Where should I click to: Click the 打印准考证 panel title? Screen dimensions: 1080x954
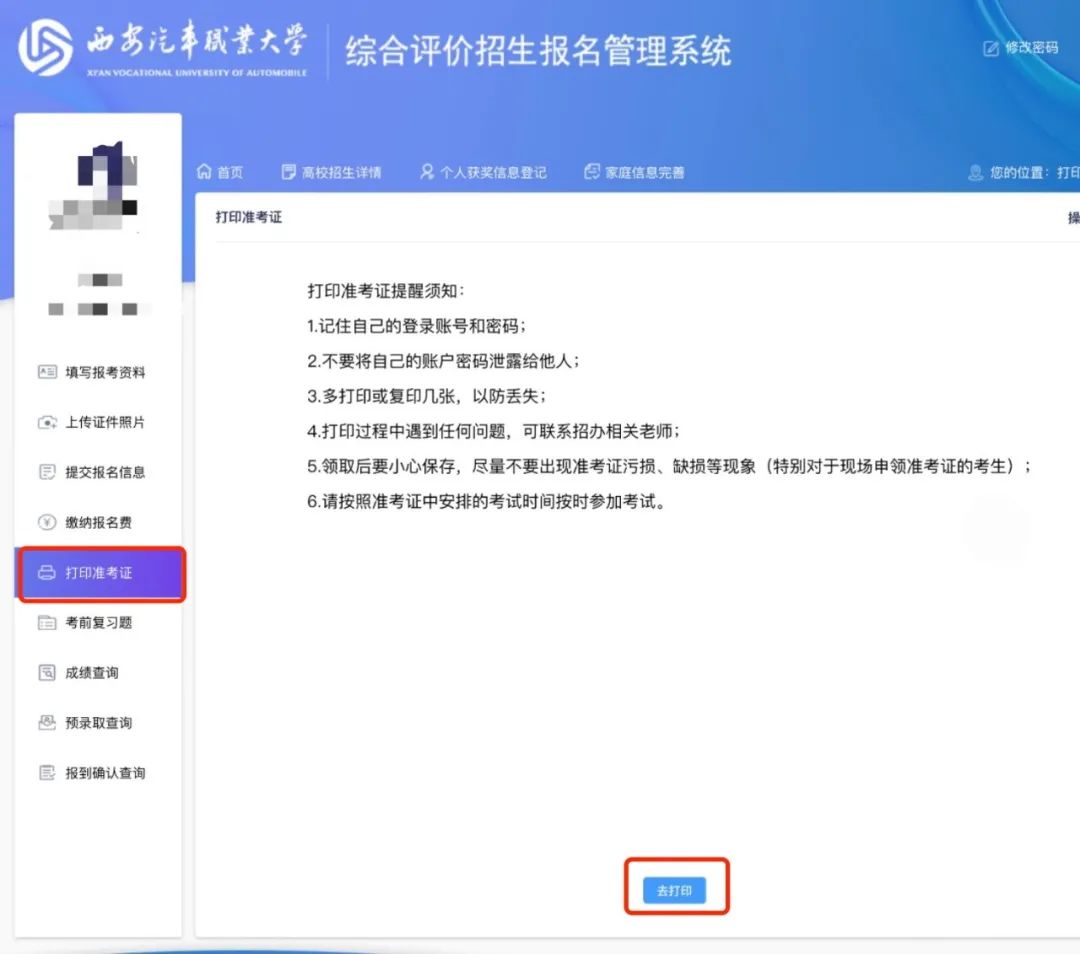(250, 216)
